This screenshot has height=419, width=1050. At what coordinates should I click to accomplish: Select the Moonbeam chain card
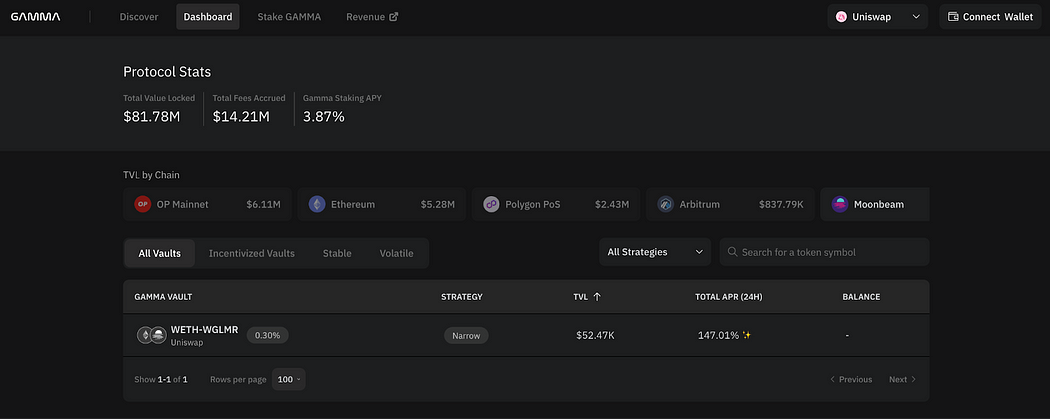[875, 204]
